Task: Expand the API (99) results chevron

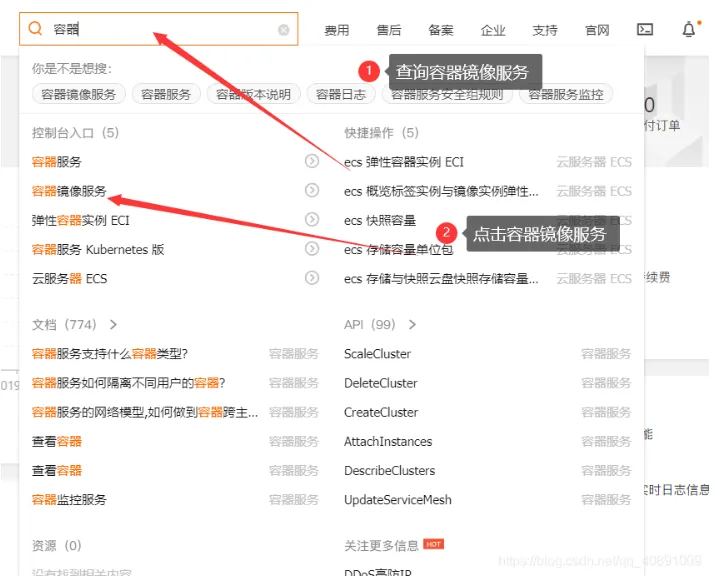Action: coord(412,325)
